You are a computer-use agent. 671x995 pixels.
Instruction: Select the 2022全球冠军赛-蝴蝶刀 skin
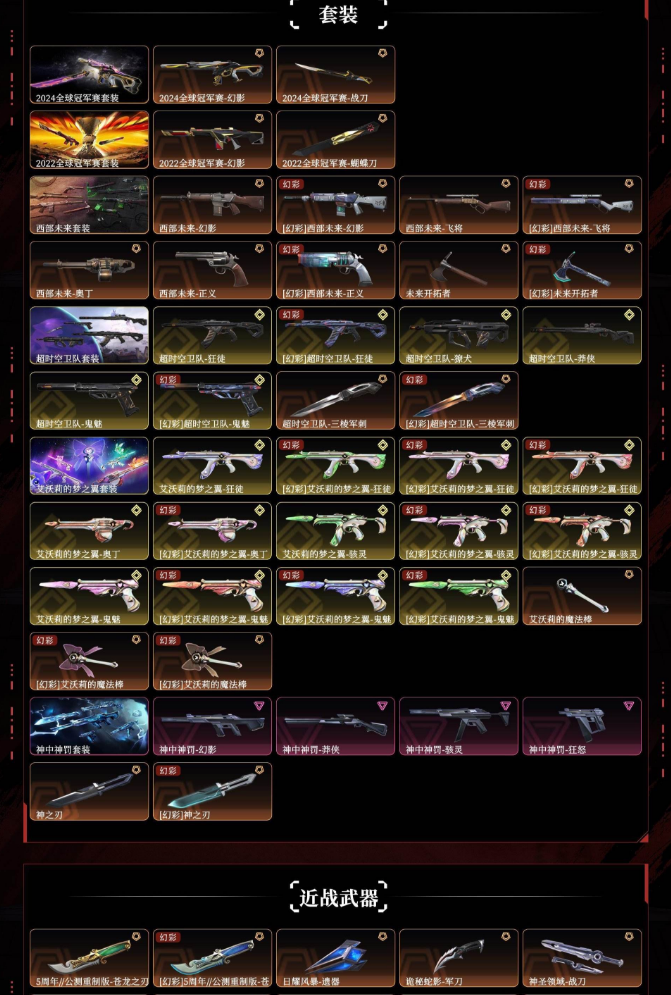[x=335, y=140]
